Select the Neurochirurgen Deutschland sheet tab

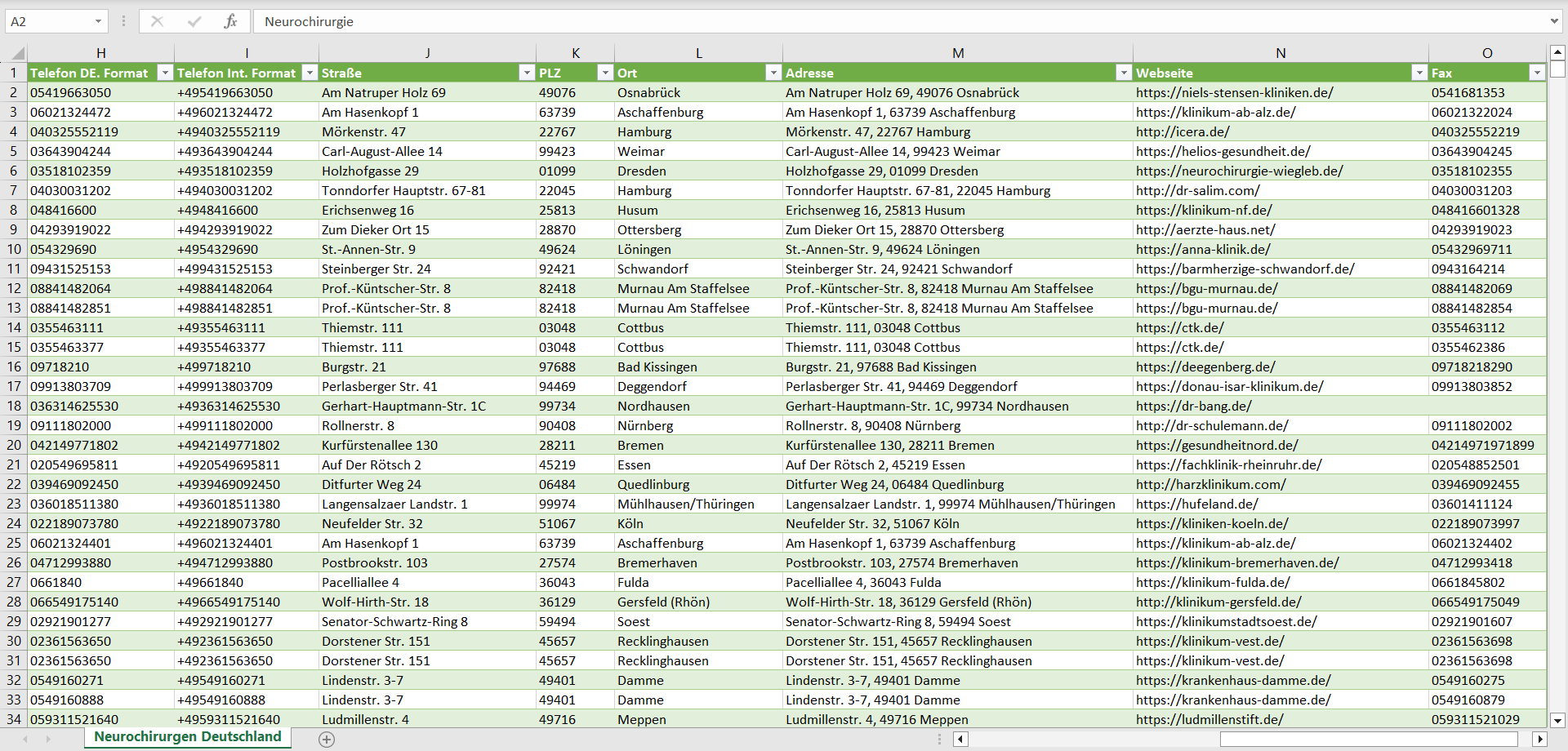tap(188, 737)
